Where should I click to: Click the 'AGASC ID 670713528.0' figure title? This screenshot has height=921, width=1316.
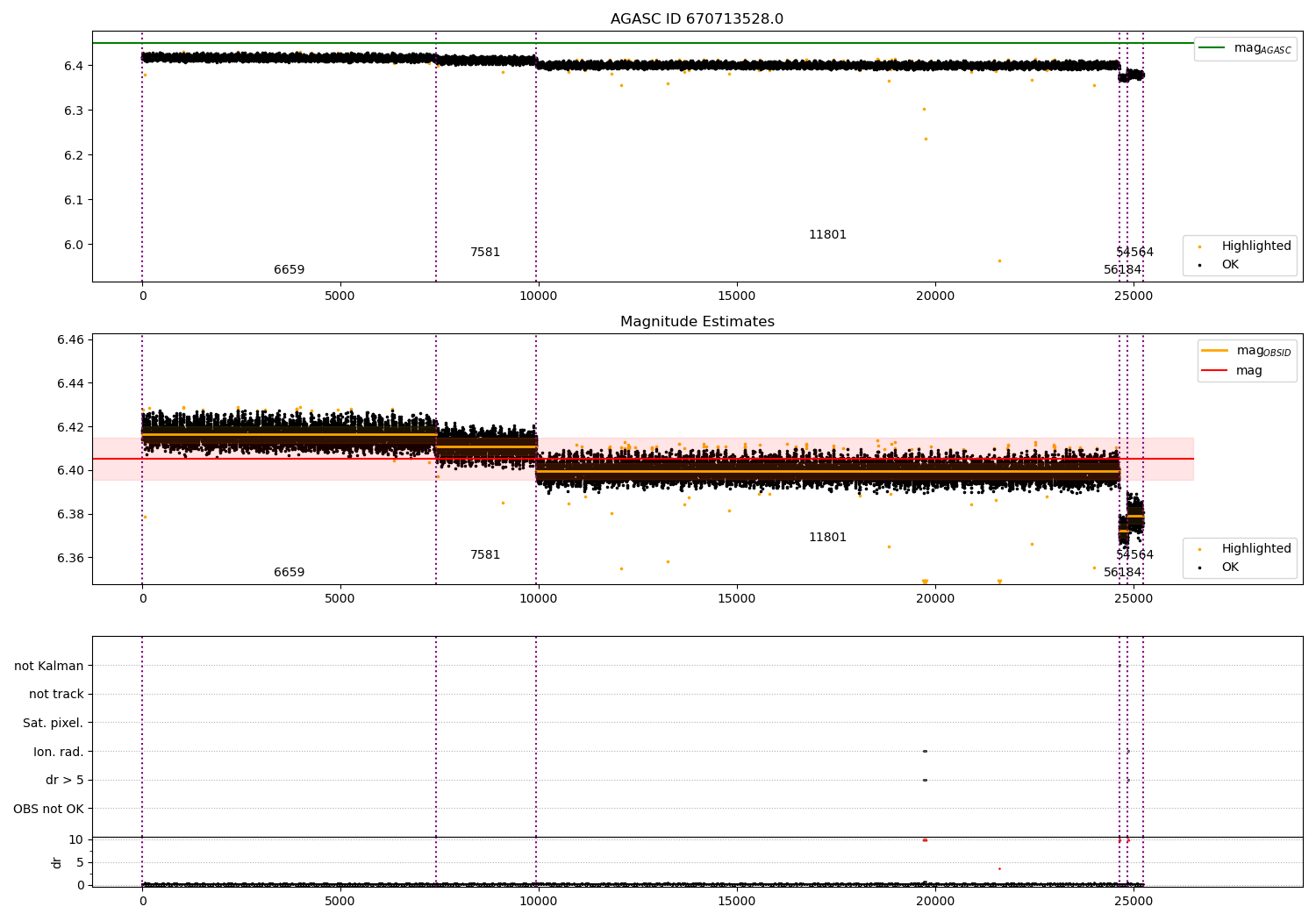click(697, 19)
